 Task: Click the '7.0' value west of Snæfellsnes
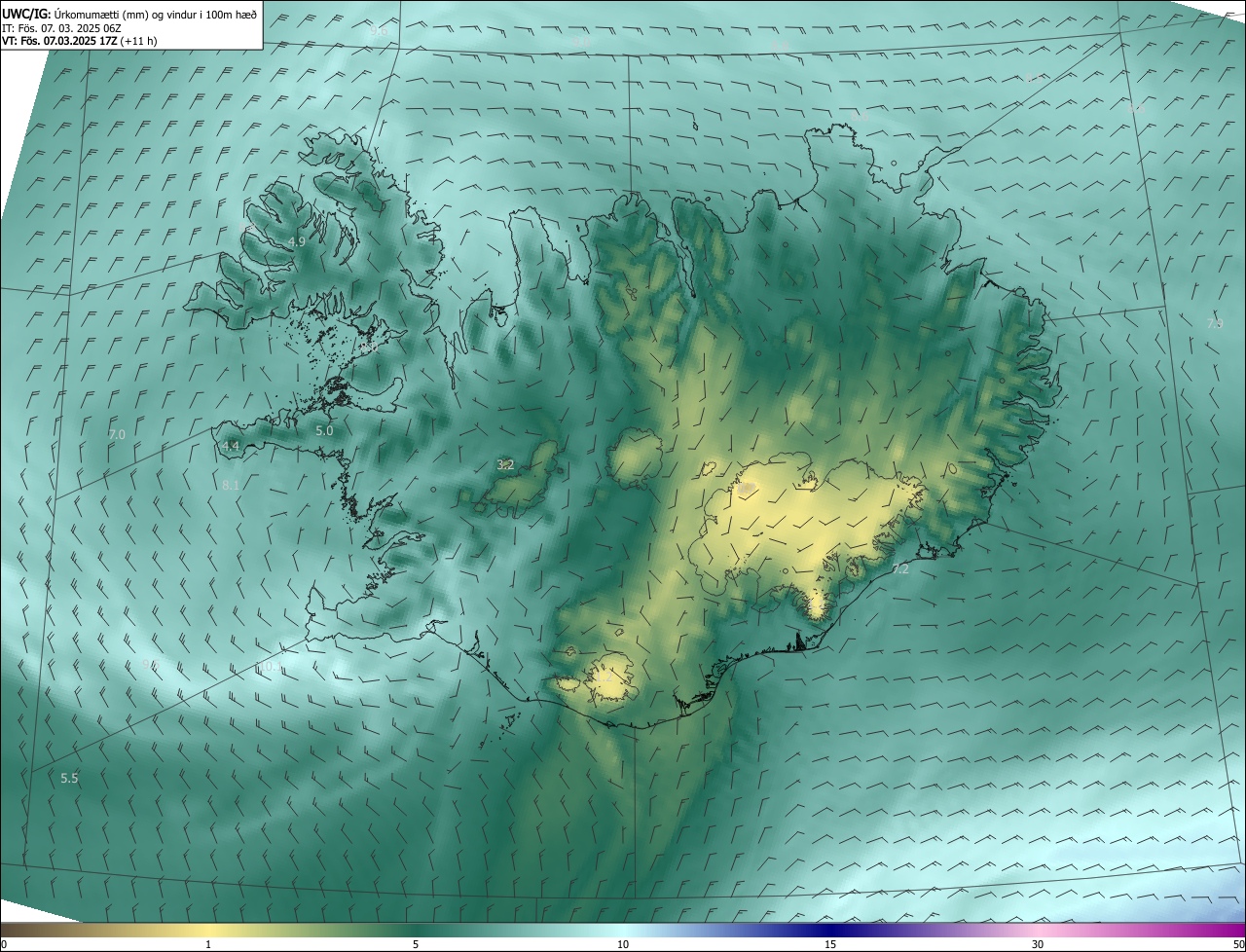pyautogui.click(x=117, y=434)
